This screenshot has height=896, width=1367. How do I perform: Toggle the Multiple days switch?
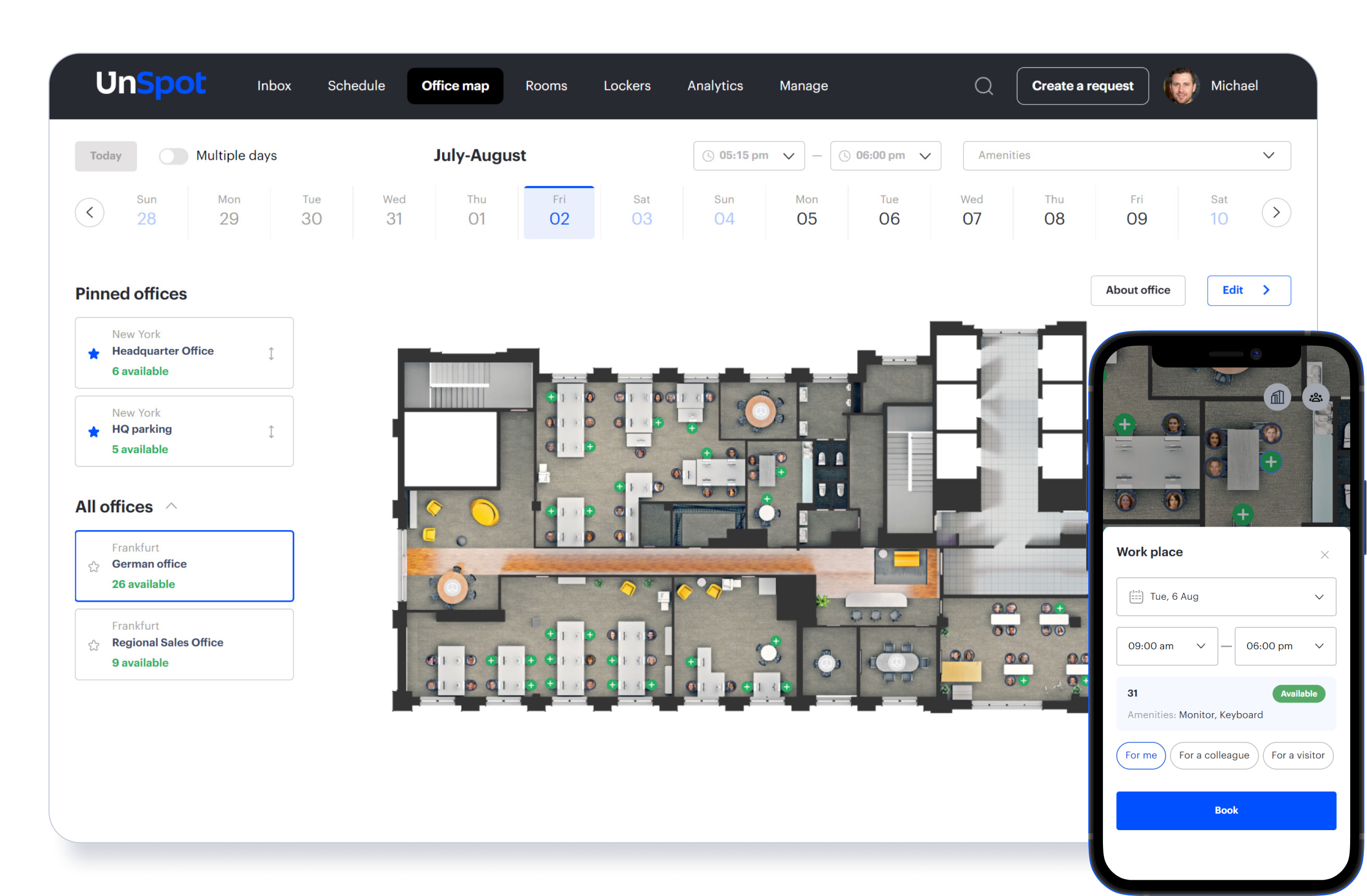click(173, 156)
